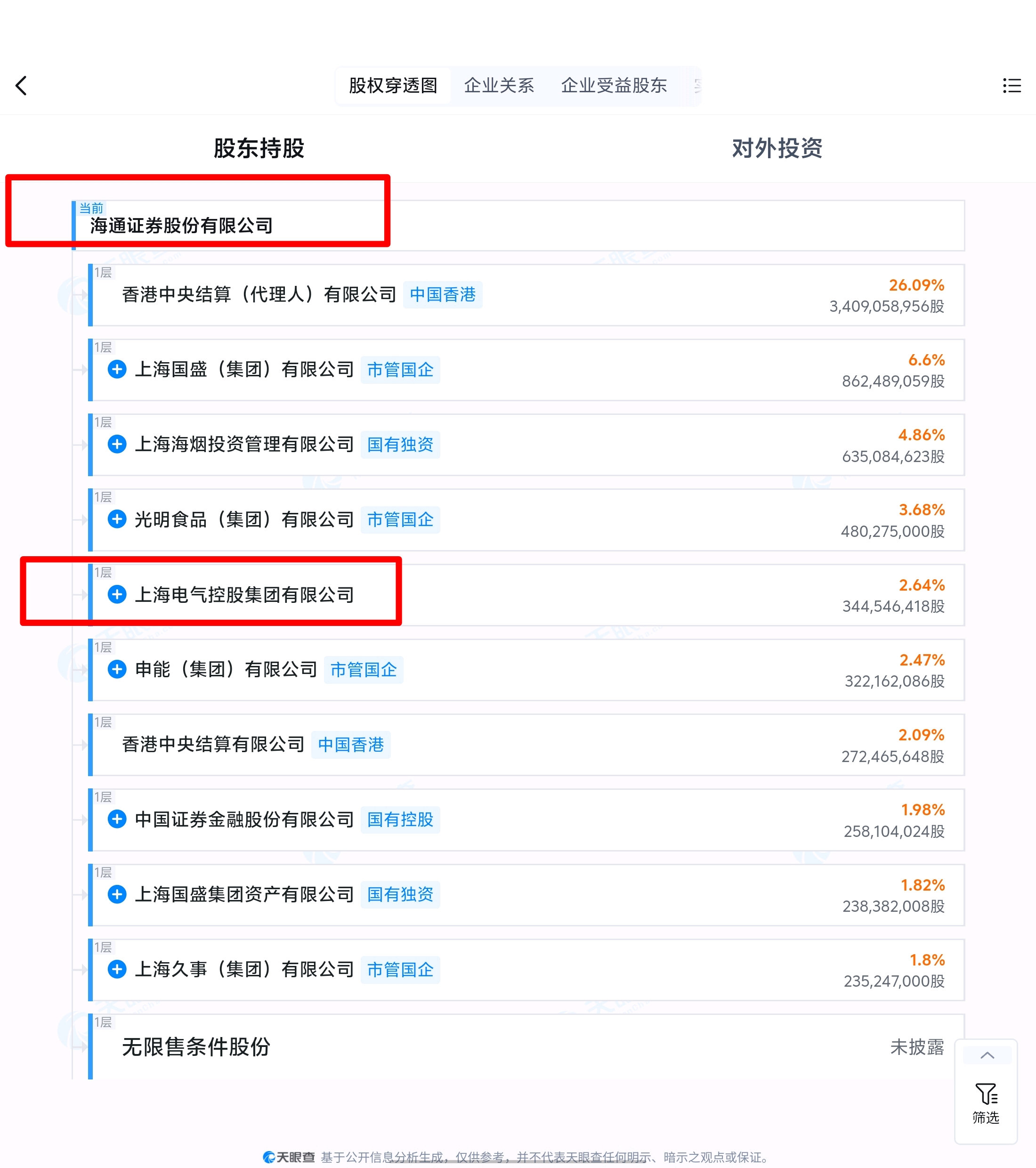Click the 天眼查 logo in the footer

289,1157
